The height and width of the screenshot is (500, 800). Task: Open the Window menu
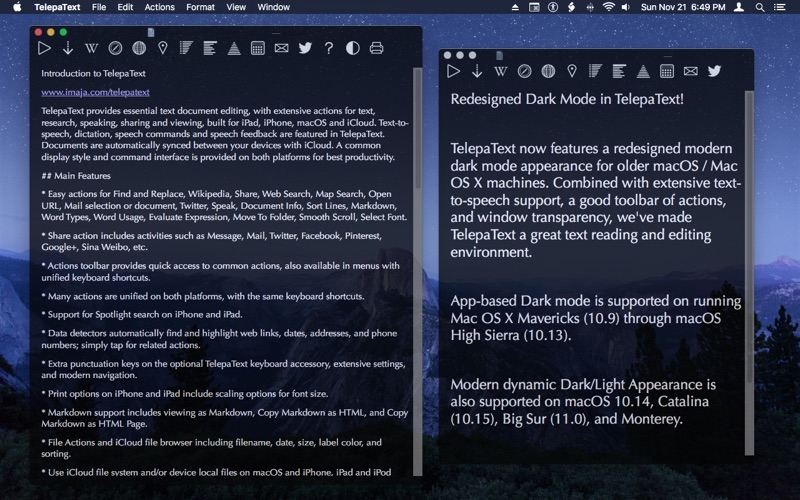pos(273,7)
